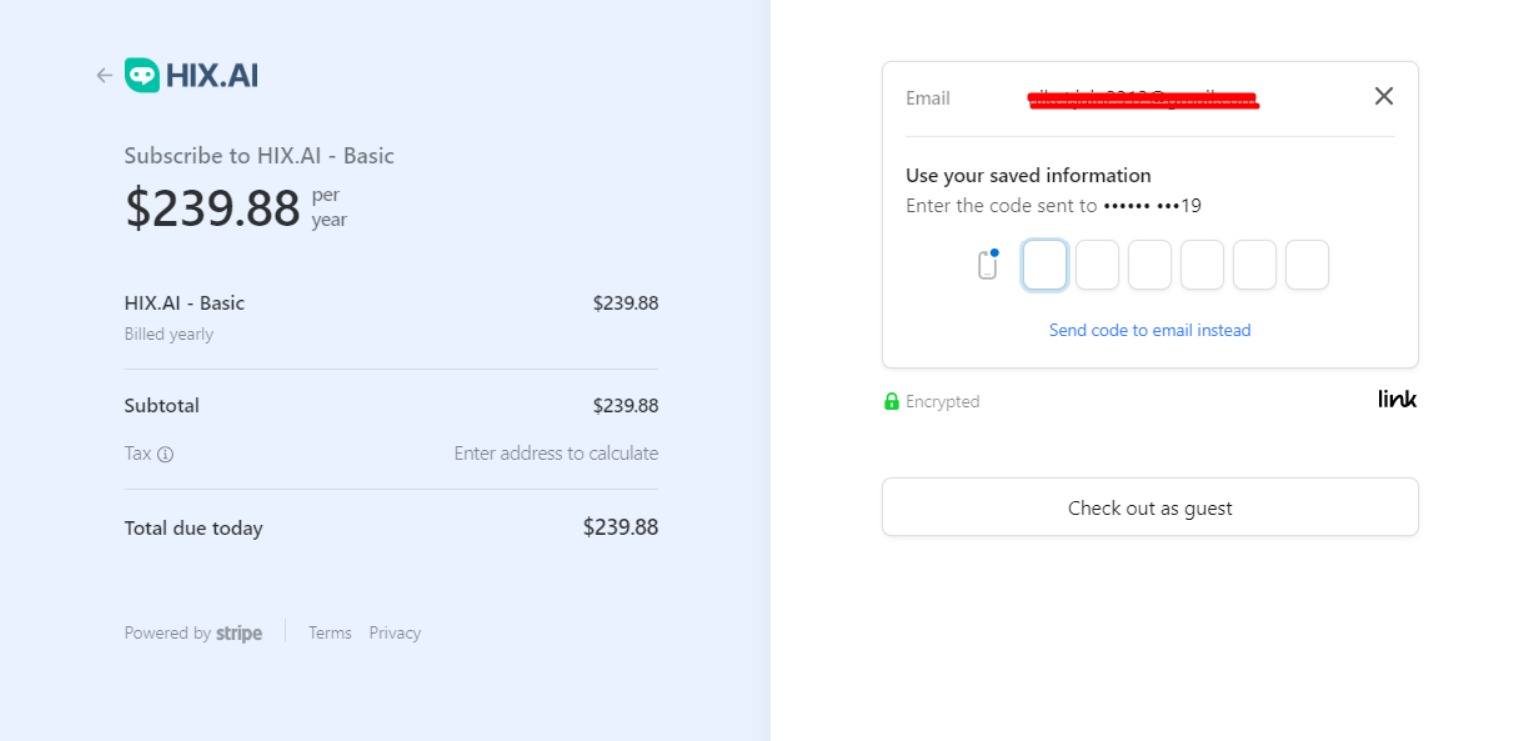
Task: Click the Stripe logo in footer
Action: (239, 633)
